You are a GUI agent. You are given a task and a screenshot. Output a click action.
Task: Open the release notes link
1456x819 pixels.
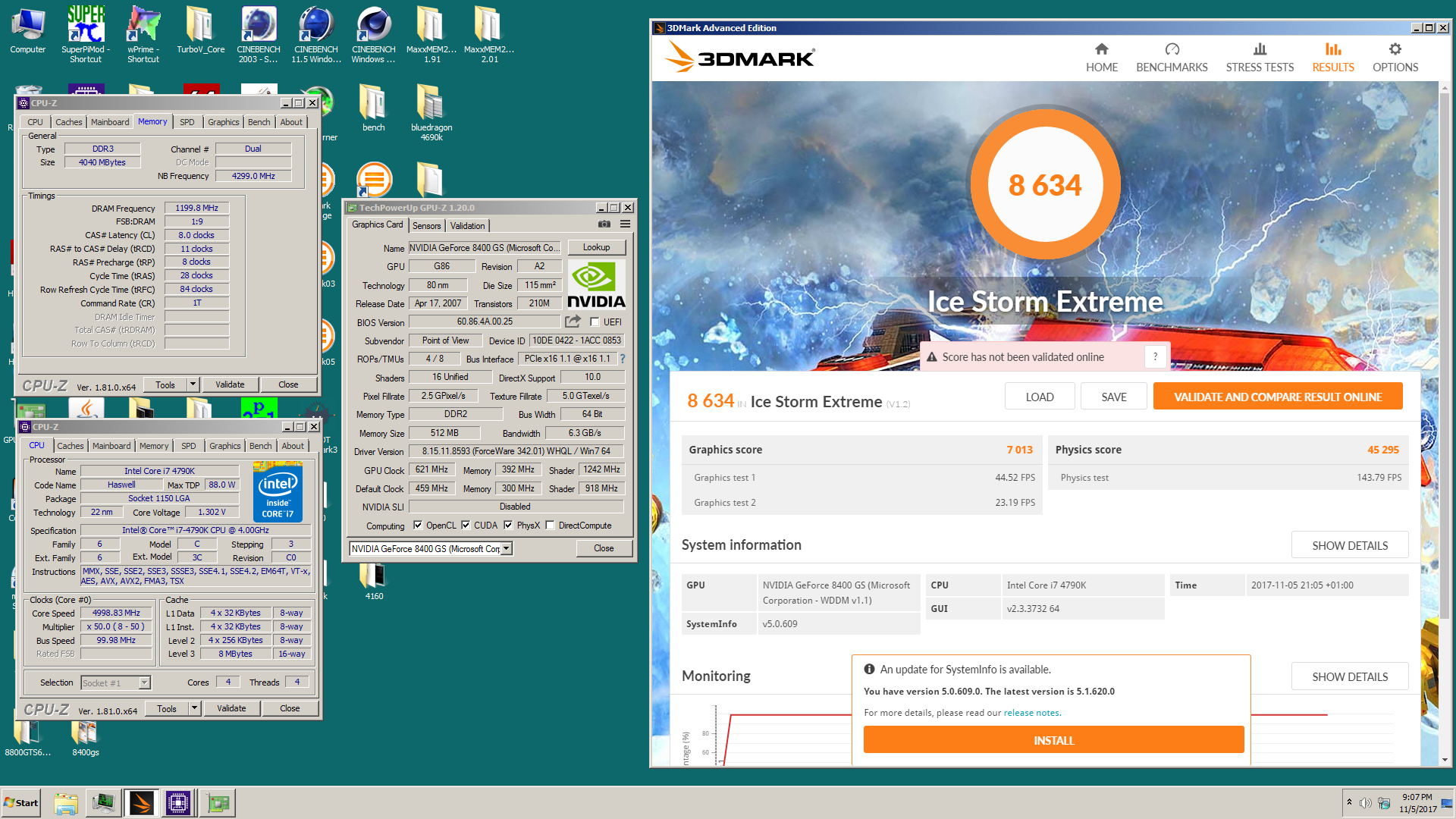click(x=1031, y=713)
